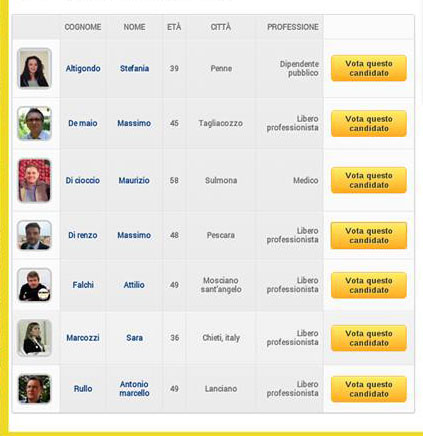Click Rullo's photo thumbnail
This screenshot has height=436, width=423.
[34, 389]
